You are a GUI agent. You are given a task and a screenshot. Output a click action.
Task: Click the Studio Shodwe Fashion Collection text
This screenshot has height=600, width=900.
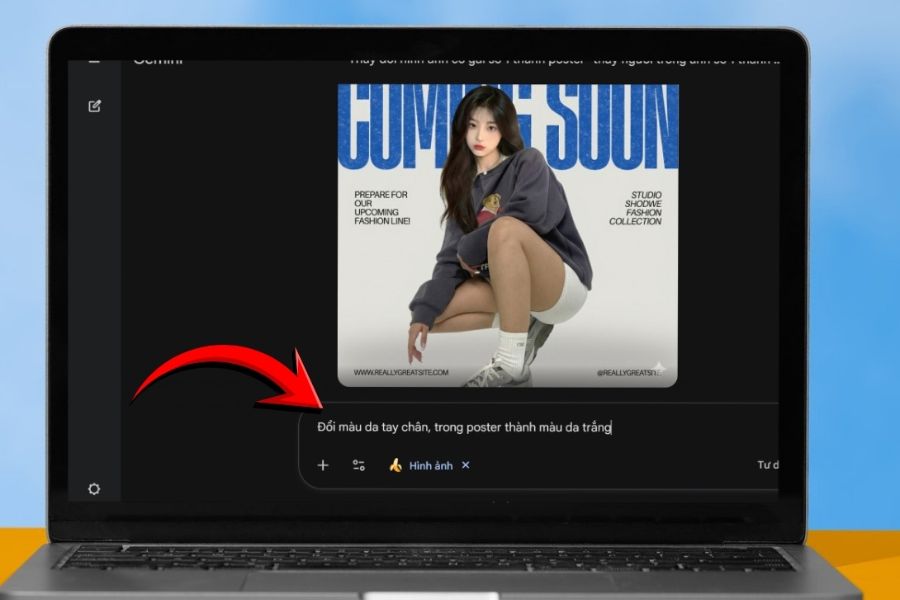pyautogui.click(x=636, y=208)
